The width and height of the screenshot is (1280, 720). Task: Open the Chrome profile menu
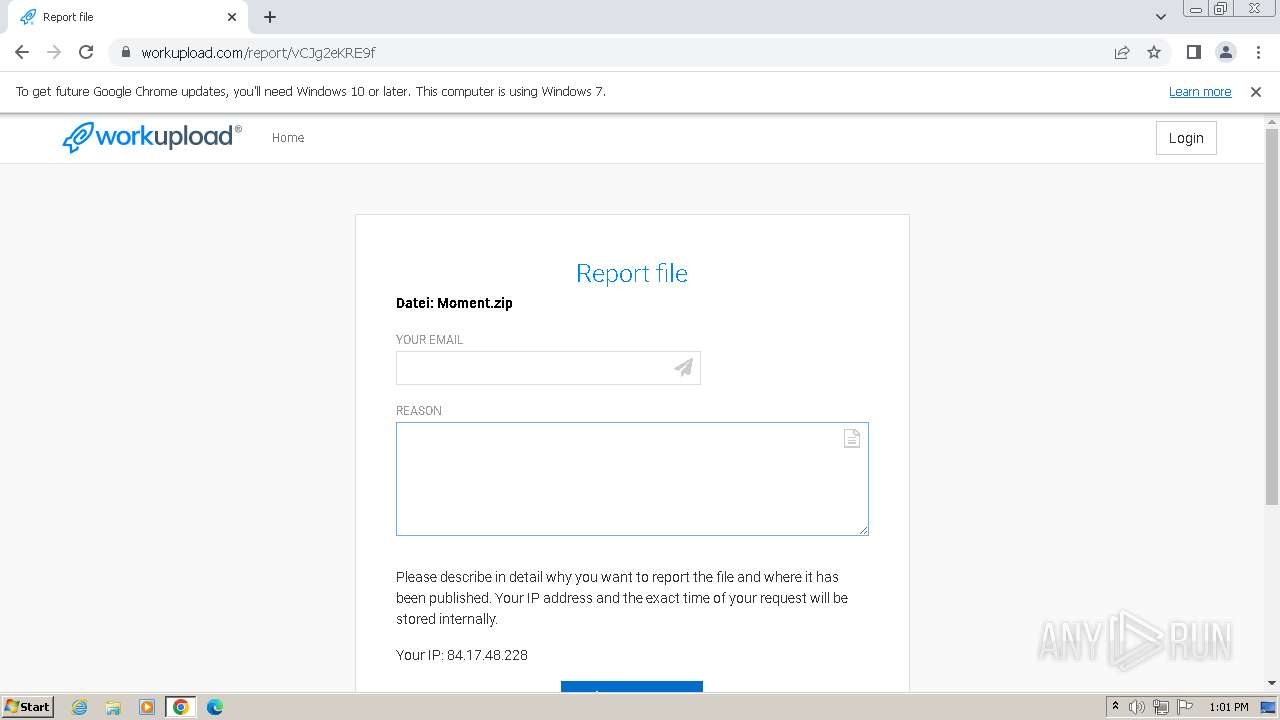click(1226, 52)
